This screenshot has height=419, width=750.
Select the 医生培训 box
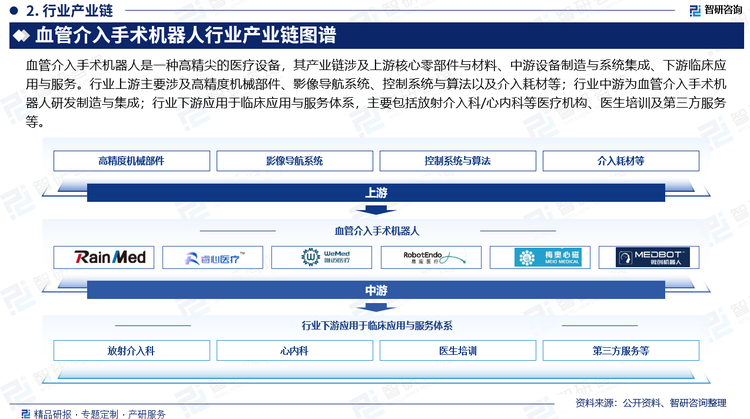pyautogui.click(x=458, y=351)
